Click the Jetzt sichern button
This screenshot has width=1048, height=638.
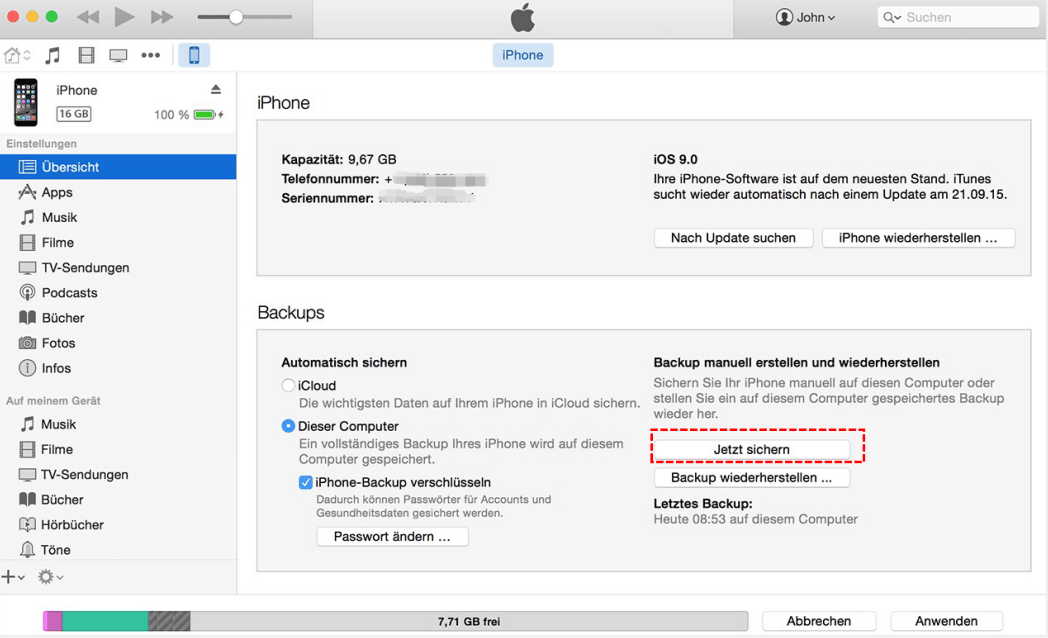tap(751, 449)
